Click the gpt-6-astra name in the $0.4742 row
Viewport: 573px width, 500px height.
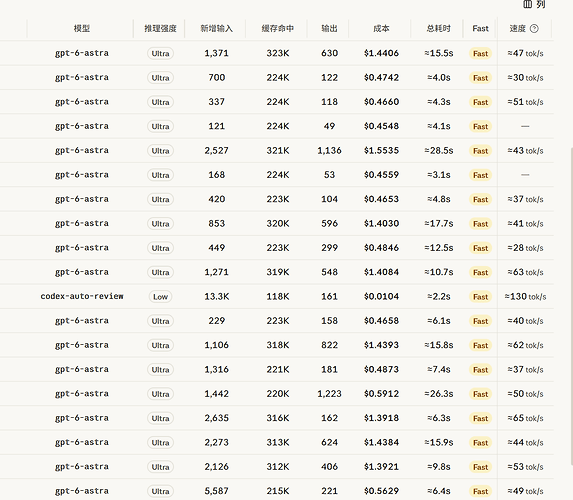click(x=82, y=77)
